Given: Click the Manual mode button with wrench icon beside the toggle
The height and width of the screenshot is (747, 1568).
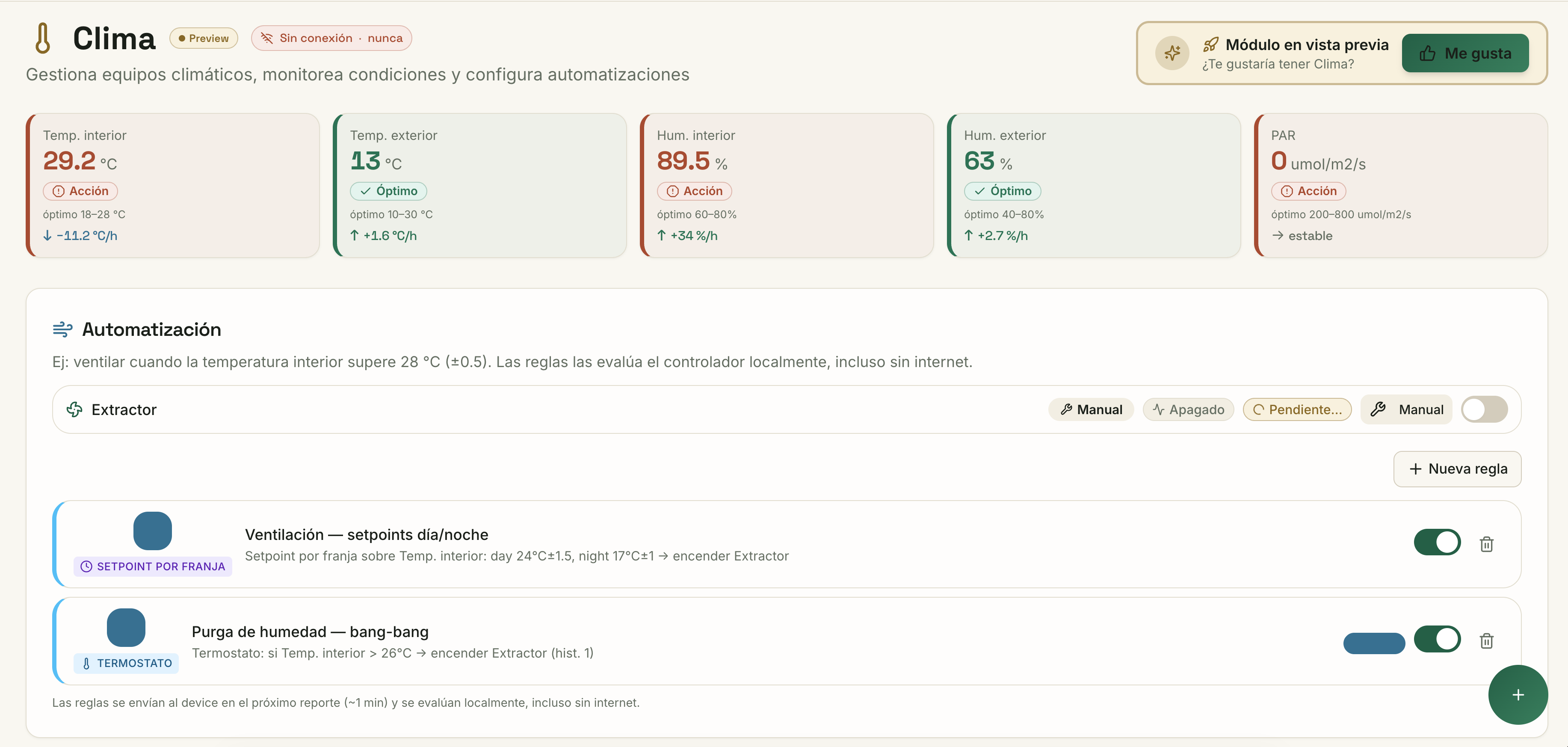Looking at the screenshot, I should pyautogui.click(x=1406, y=409).
